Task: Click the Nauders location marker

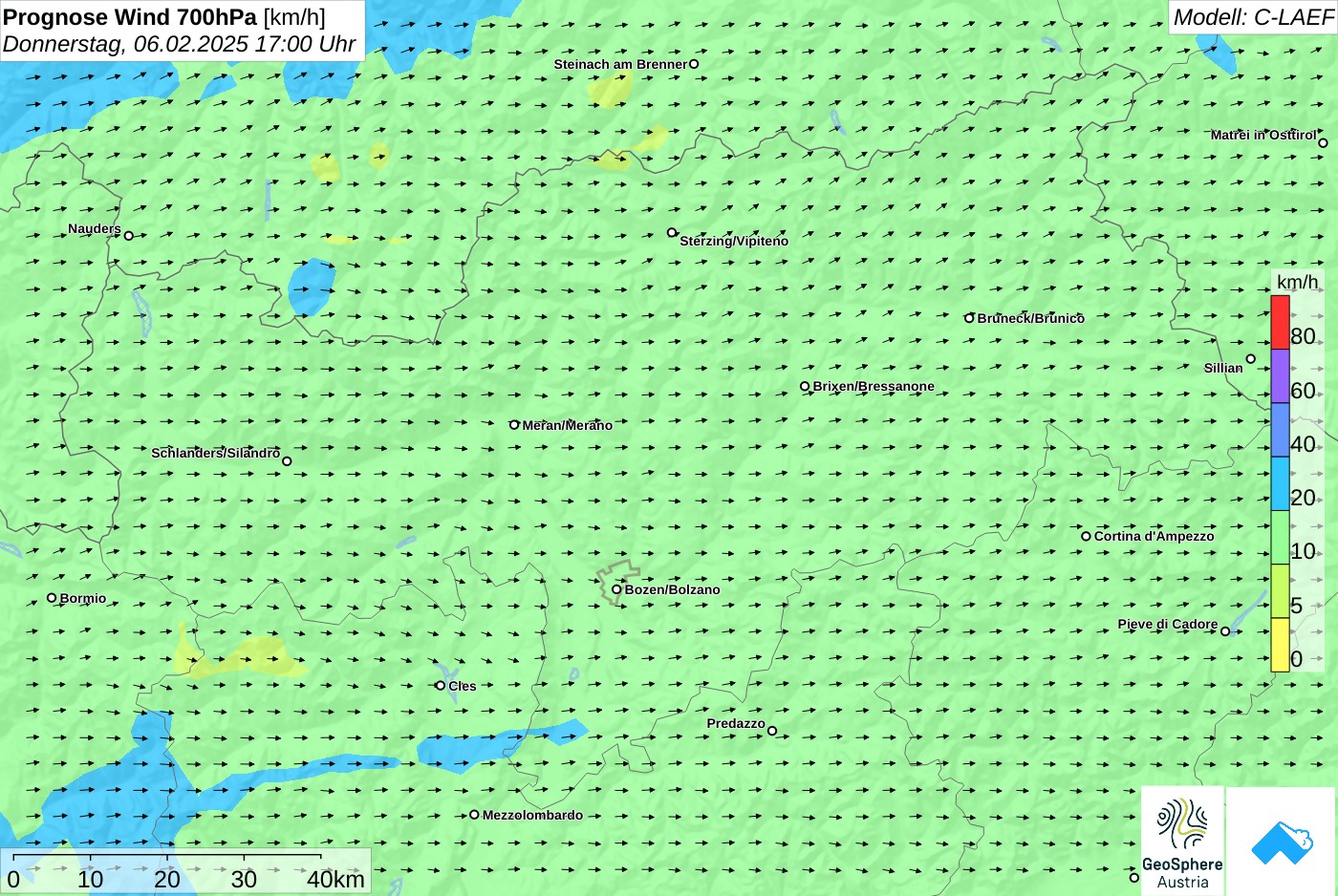Action: [129, 236]
